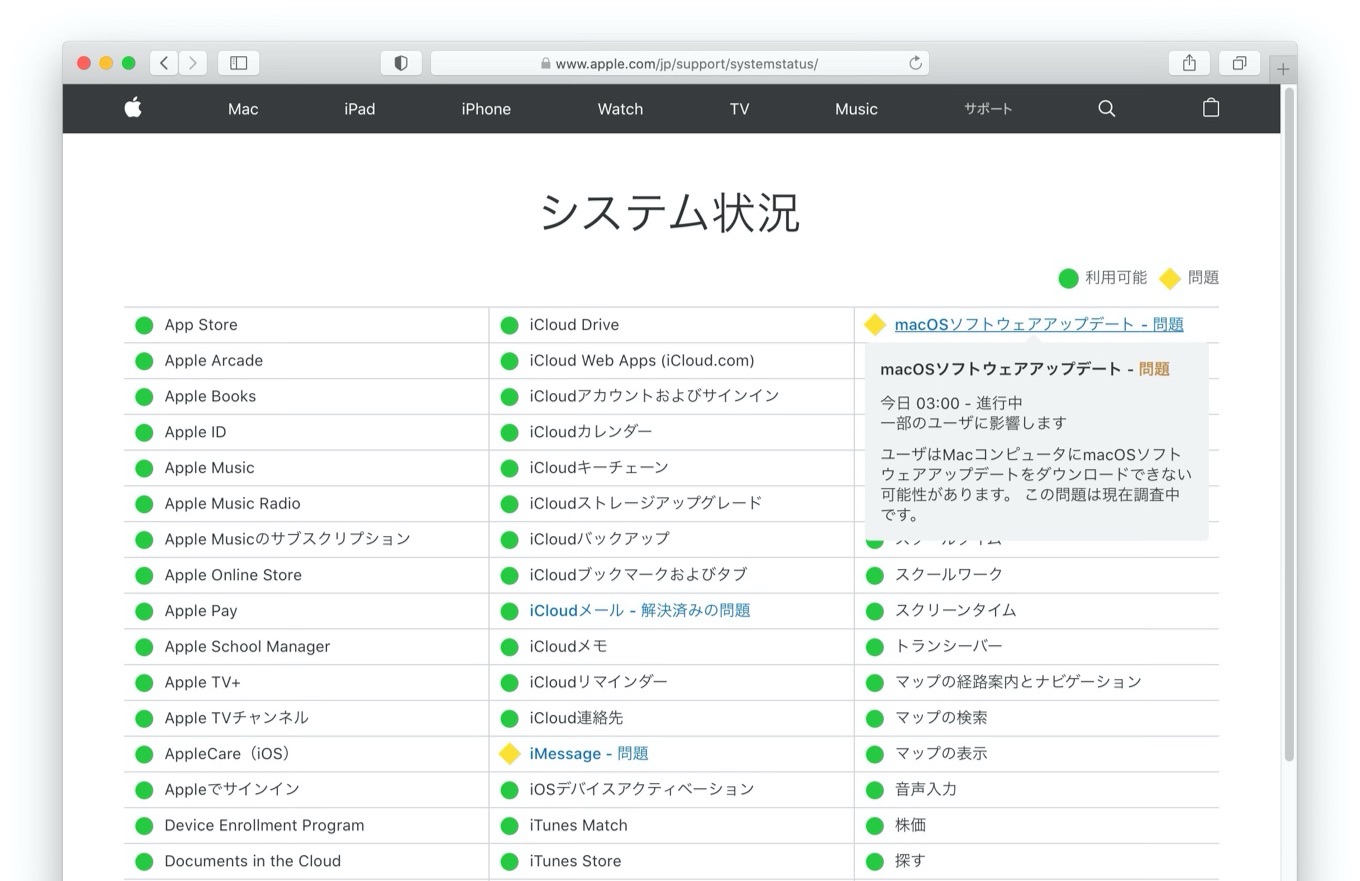Select Apple Musicのサブスクリプション text

288,539
